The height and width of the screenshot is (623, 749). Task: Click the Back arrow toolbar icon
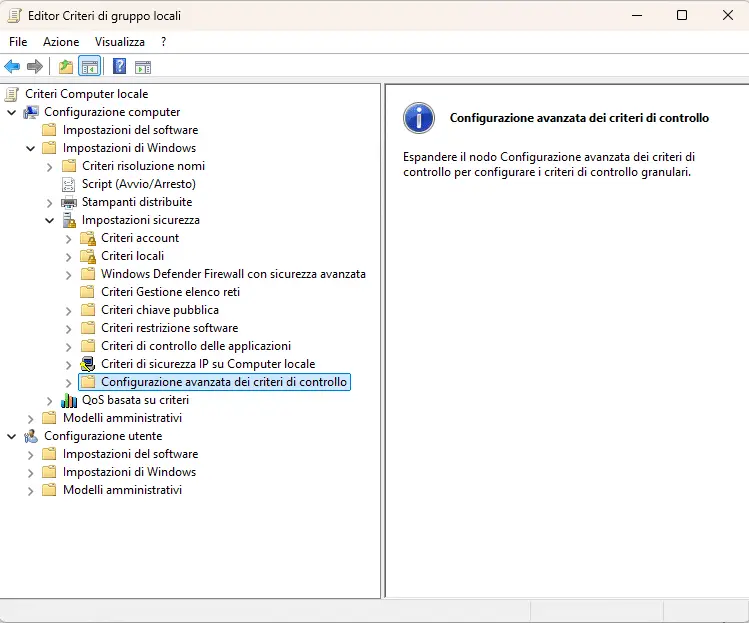(x=12, y=66)
